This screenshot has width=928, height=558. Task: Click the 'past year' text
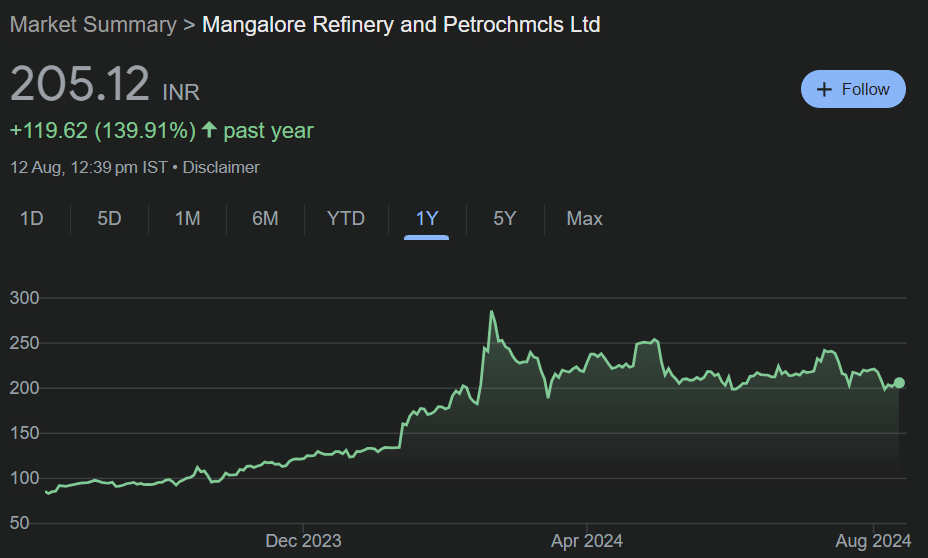coord(268,131)
